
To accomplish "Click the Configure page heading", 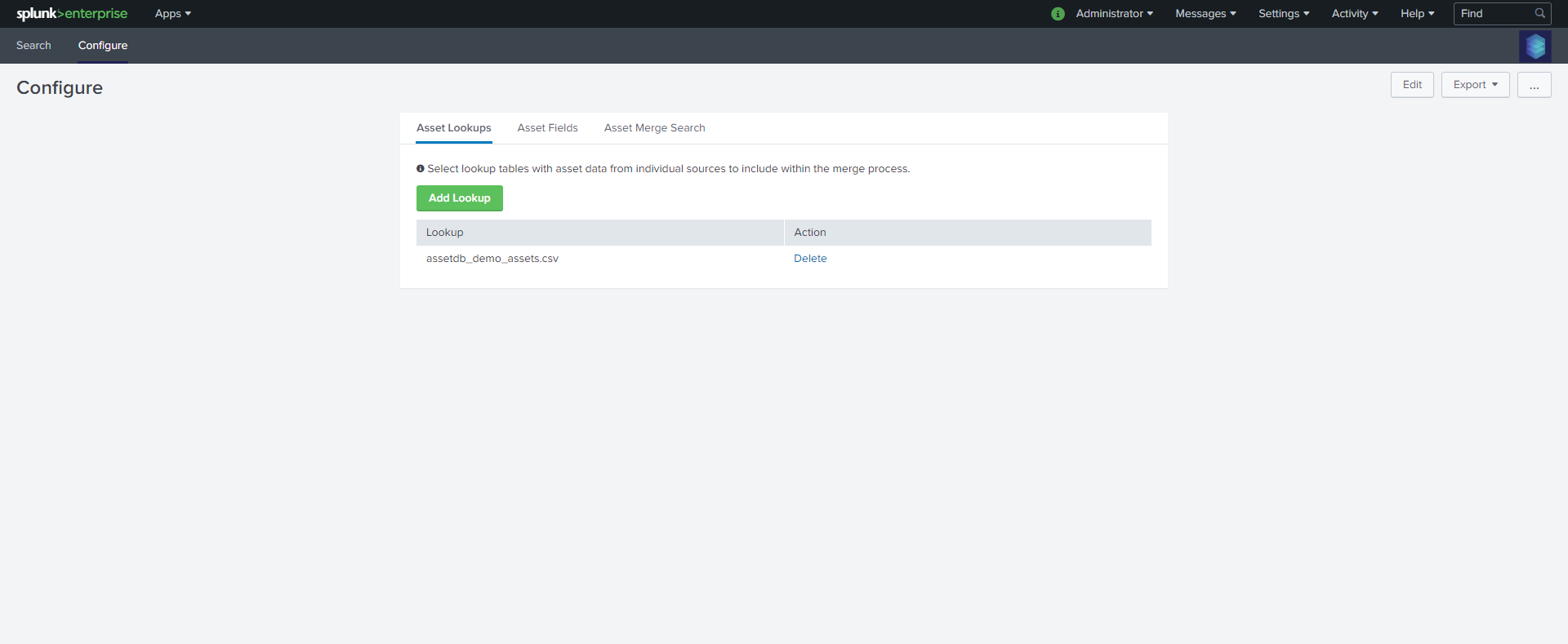I will (x=60, y=88).
